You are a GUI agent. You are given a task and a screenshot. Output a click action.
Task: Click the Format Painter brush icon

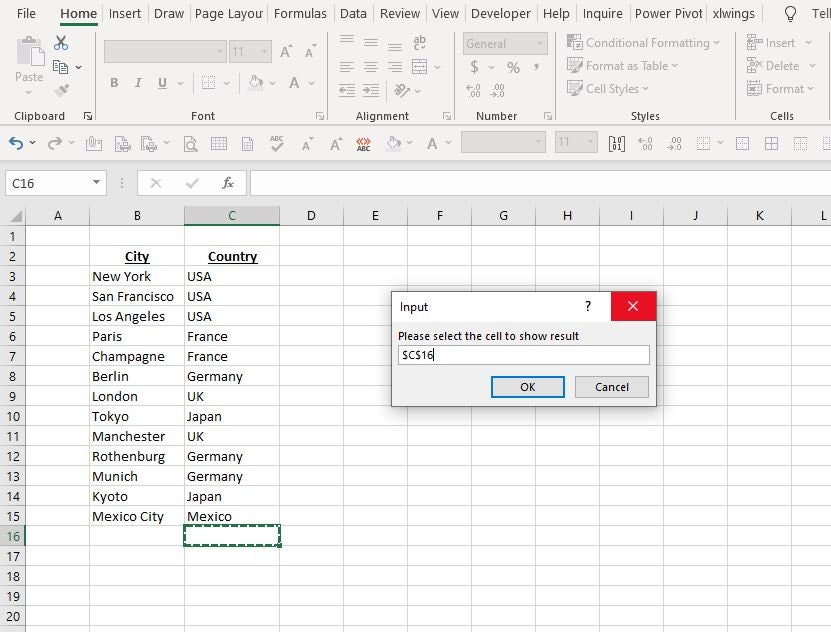coord(61,91)
